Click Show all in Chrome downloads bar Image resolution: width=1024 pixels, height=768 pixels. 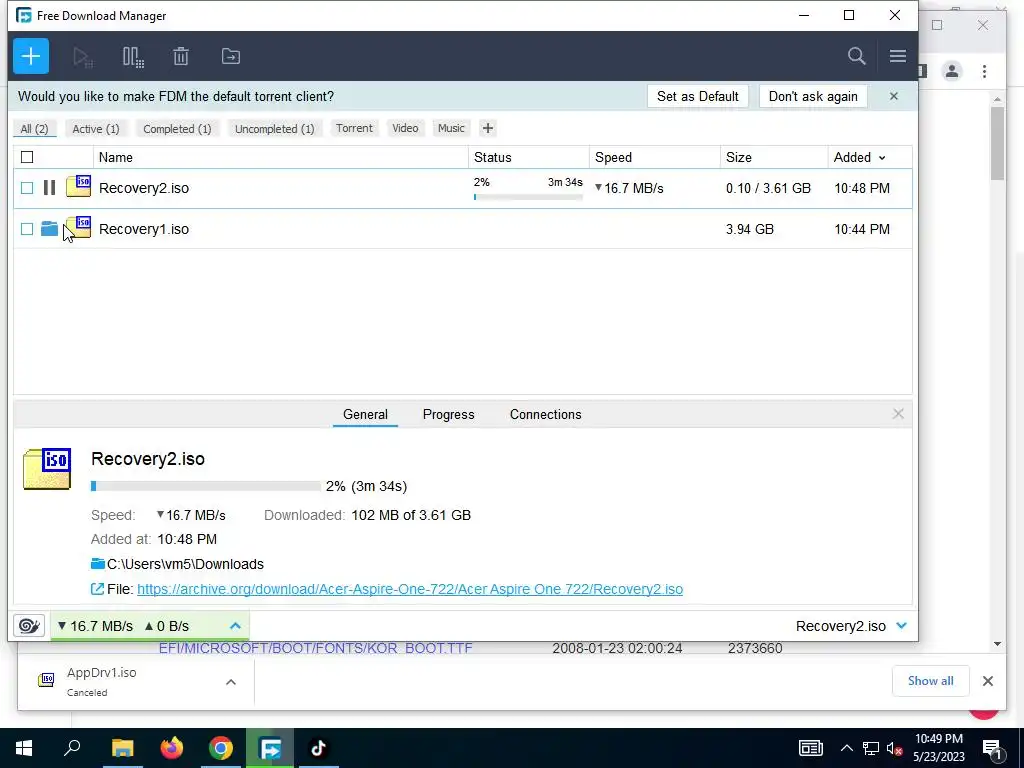coord(930,681)
